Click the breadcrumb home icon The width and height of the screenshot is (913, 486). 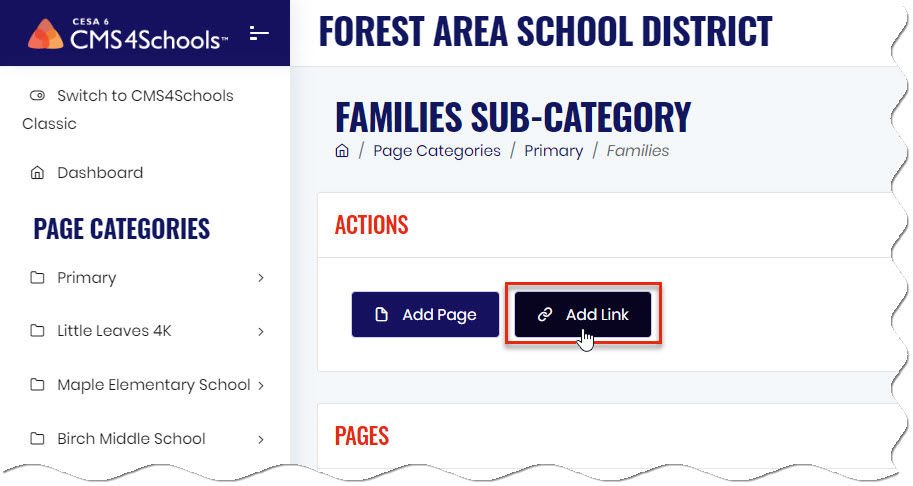[x=342, y=151]
